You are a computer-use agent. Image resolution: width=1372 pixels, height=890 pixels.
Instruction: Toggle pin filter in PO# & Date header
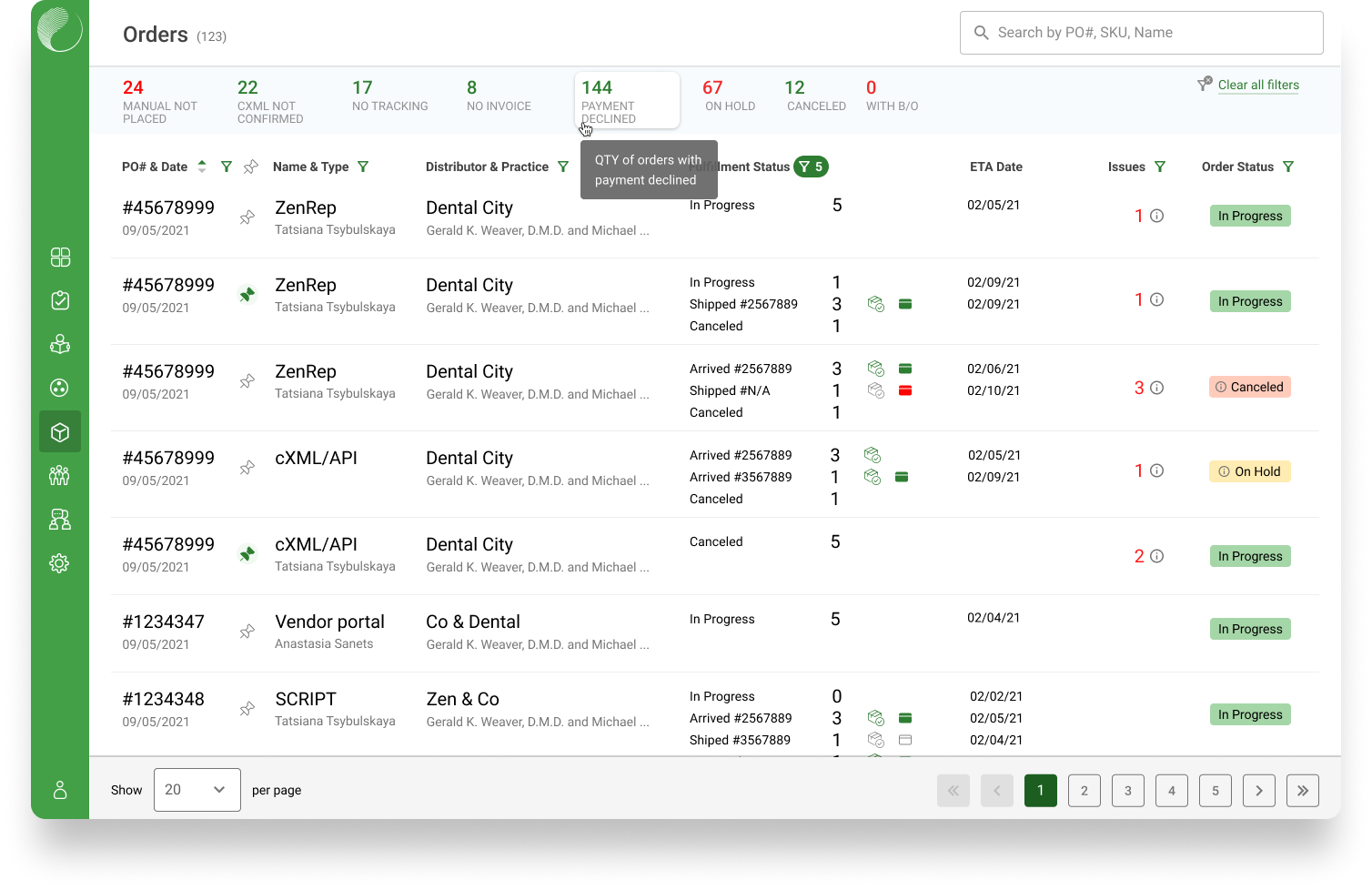pyautogui.click(x=251, y=167)
